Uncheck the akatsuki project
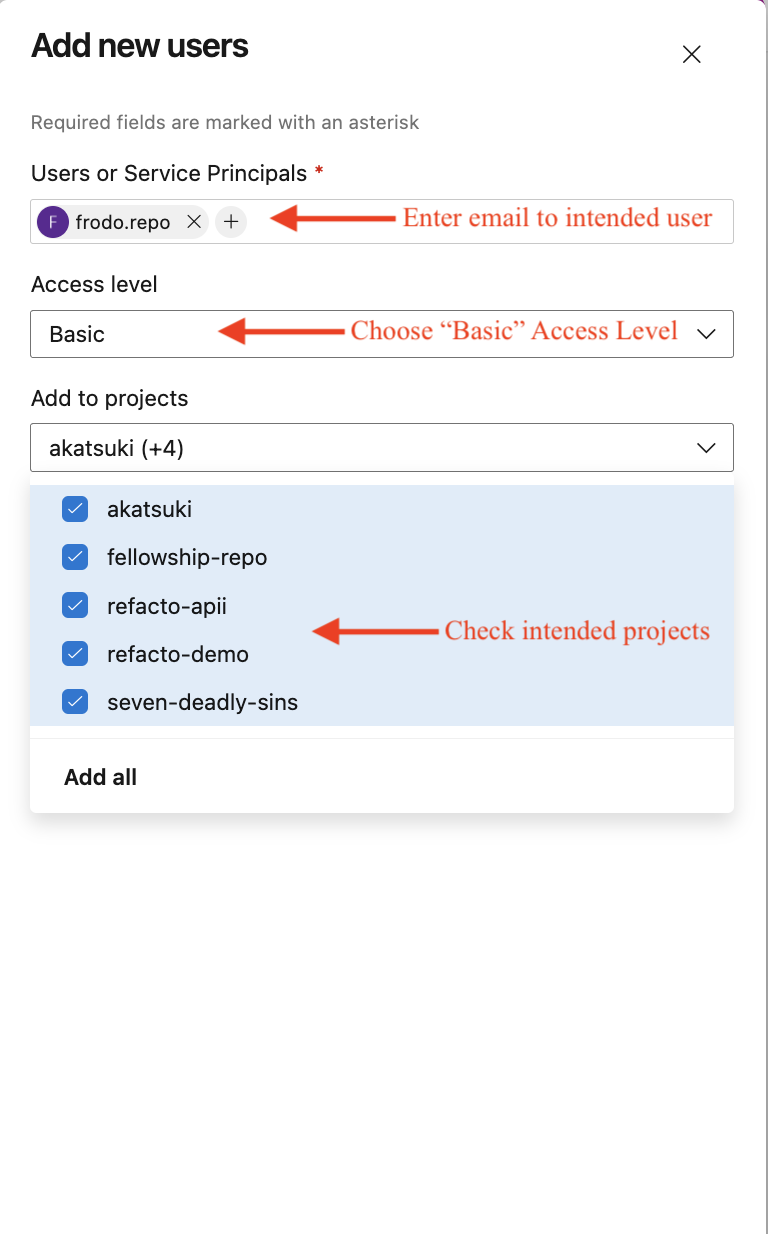The image size is (768, 1234). pyautogui.click(x=74, y=508)
